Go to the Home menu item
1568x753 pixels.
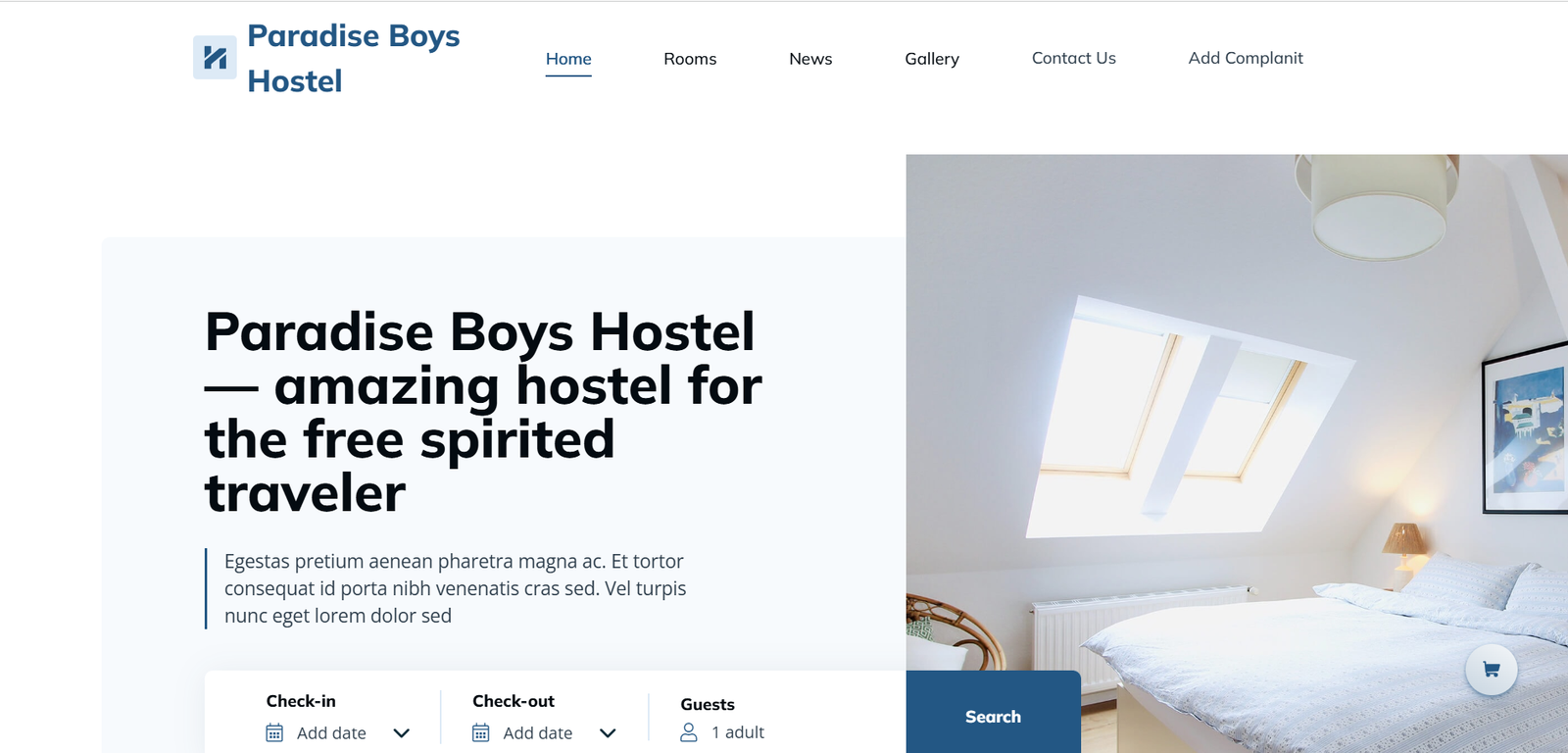[x=568, y=59]
